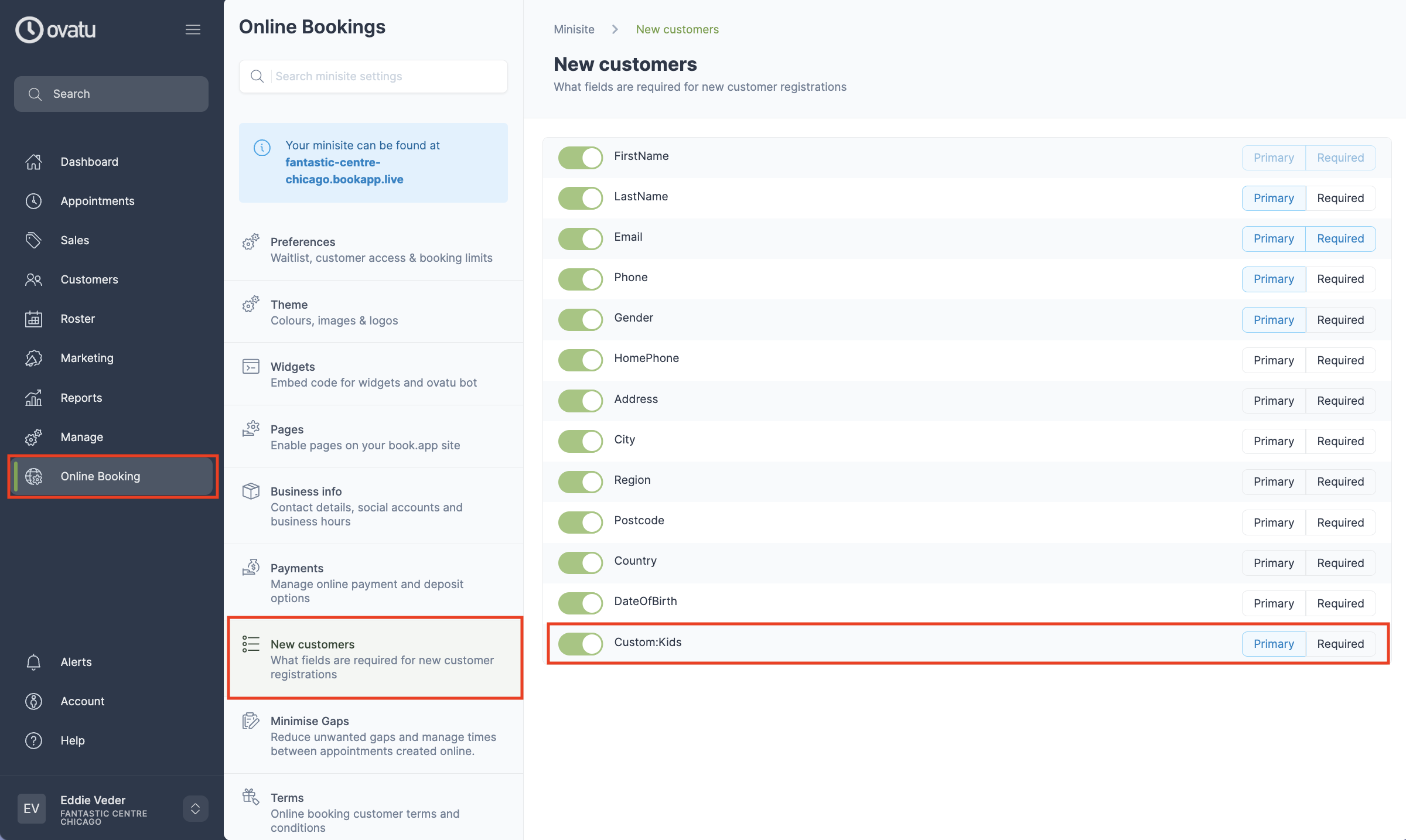This screenshot has width=1406, height=840.
Task: Open the Roster calendar icon
Action: click(x=33, y=319)
